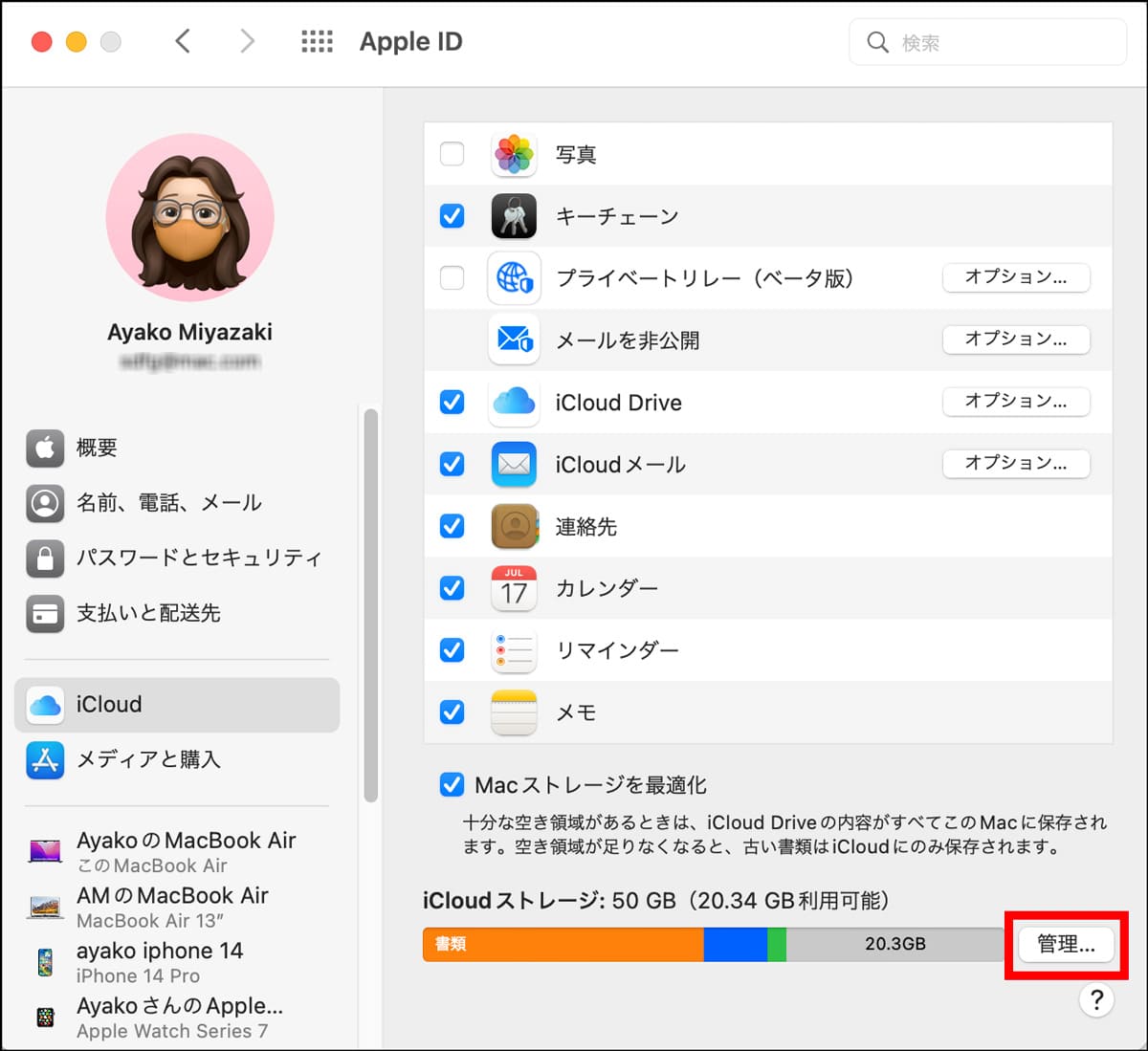This screenshot has height=1051, width=1148.
Task: Click the 管理... storage button
Action: click(x=1066, y=945)
